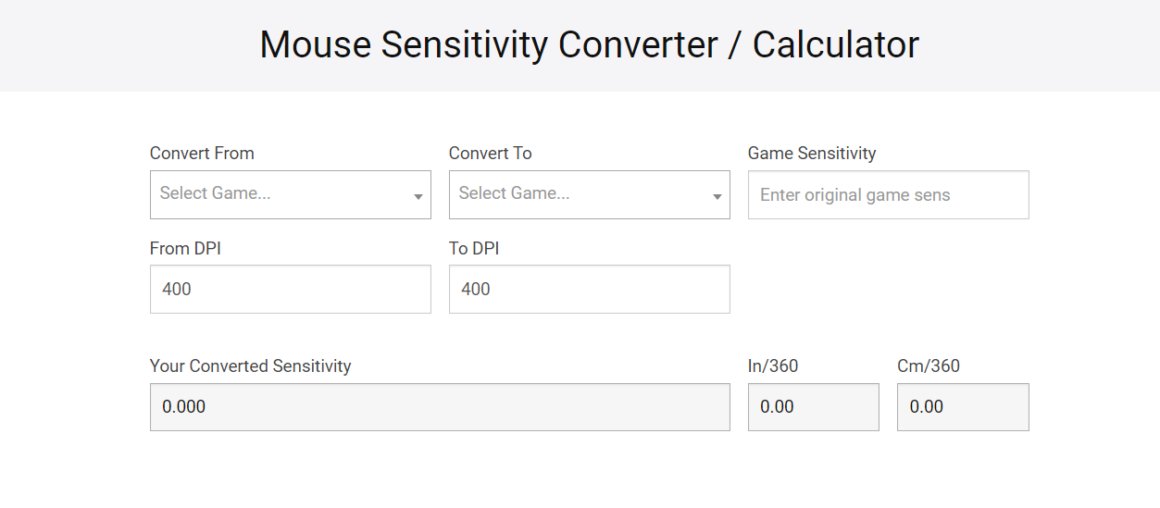Click the In/360 result field

pyautogui.click(x=813, y=407)
